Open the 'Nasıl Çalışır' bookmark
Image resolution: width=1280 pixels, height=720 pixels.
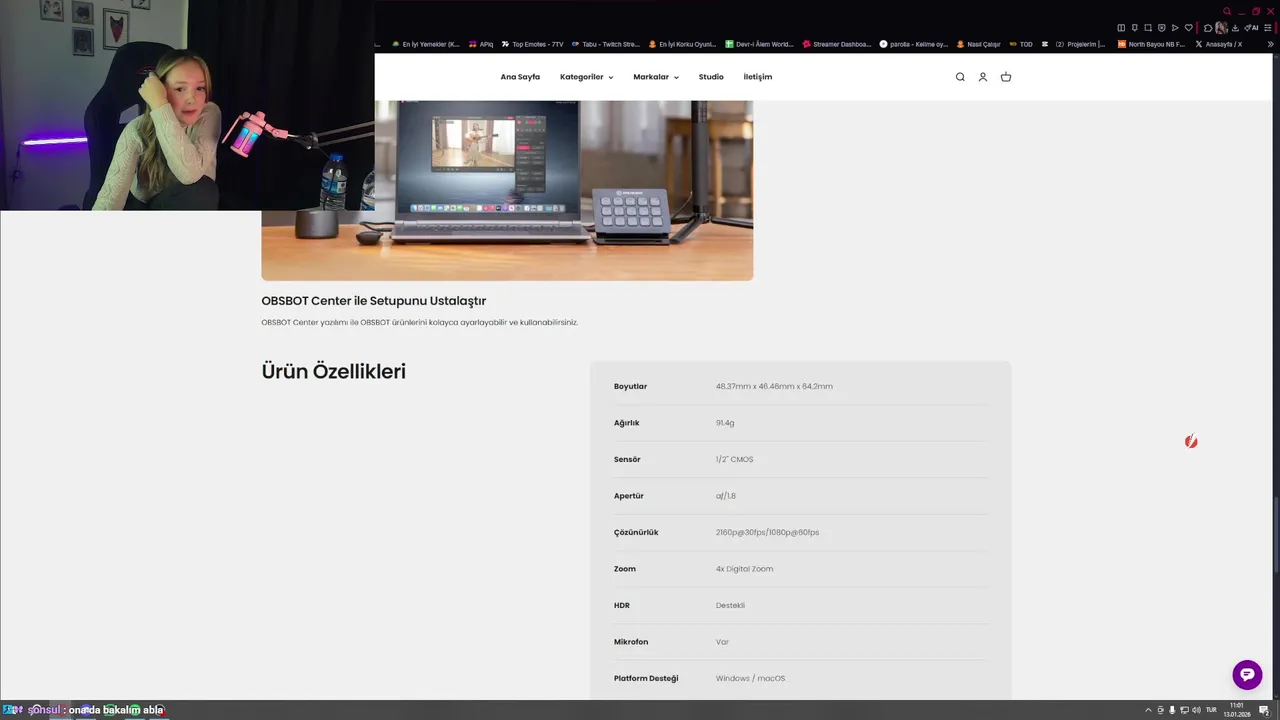tap(978, 44)
